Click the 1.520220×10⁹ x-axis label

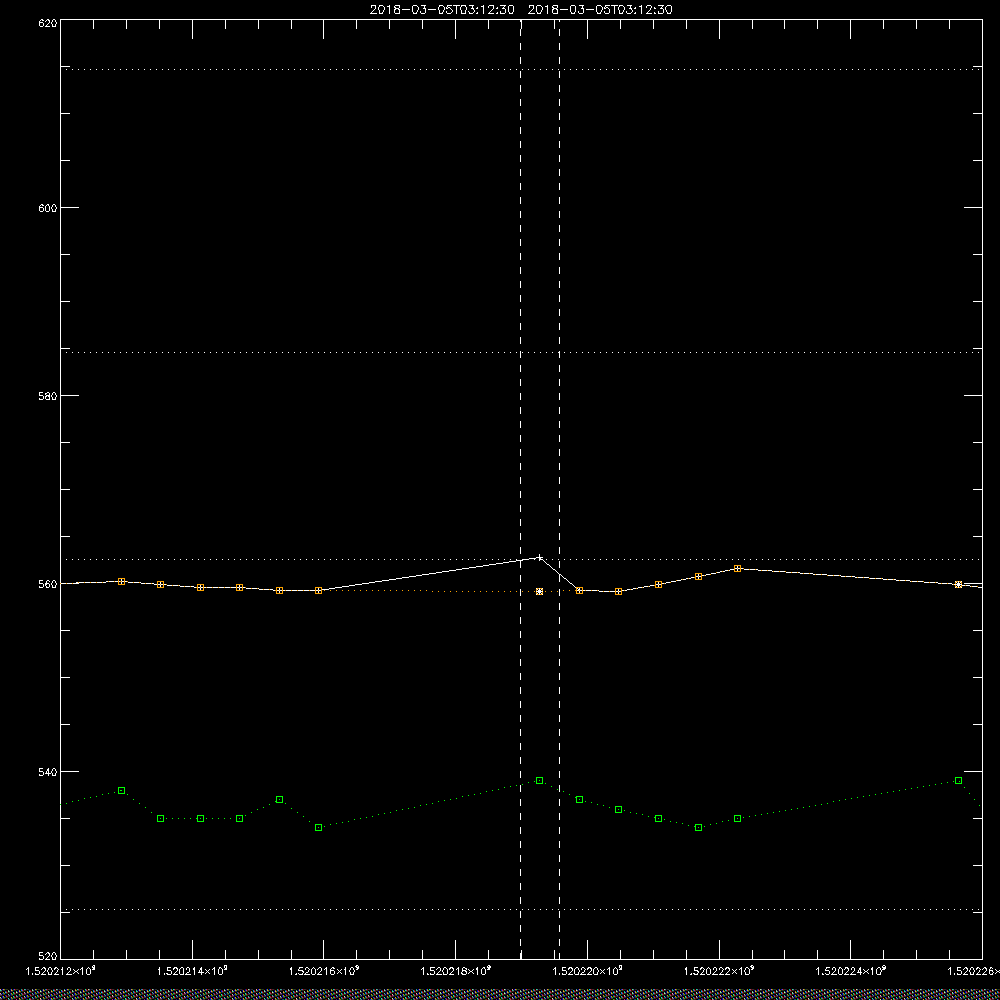(587, 971)
